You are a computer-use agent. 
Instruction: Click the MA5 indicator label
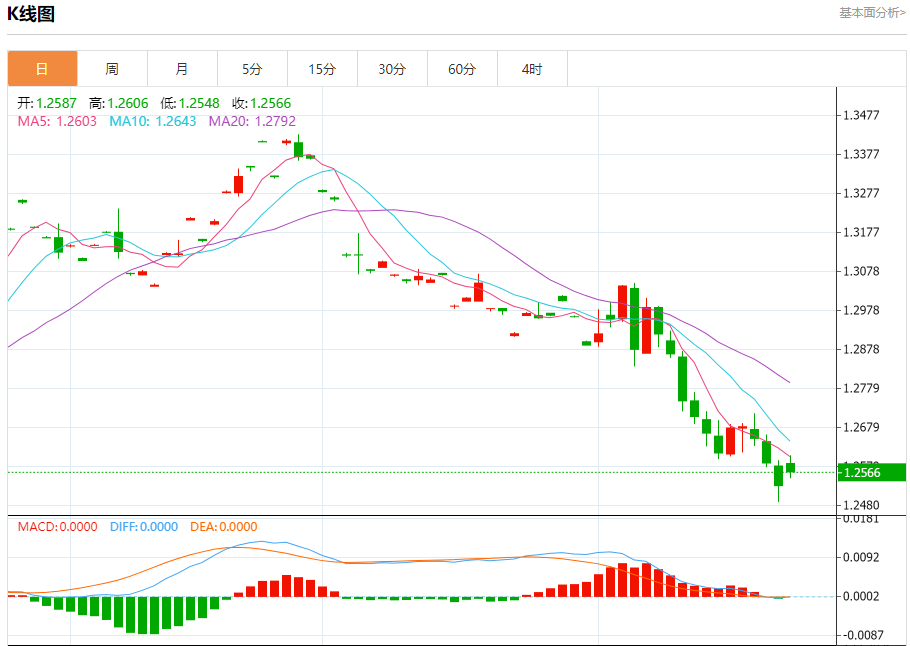pyautogui.click(x=57, y=121)
